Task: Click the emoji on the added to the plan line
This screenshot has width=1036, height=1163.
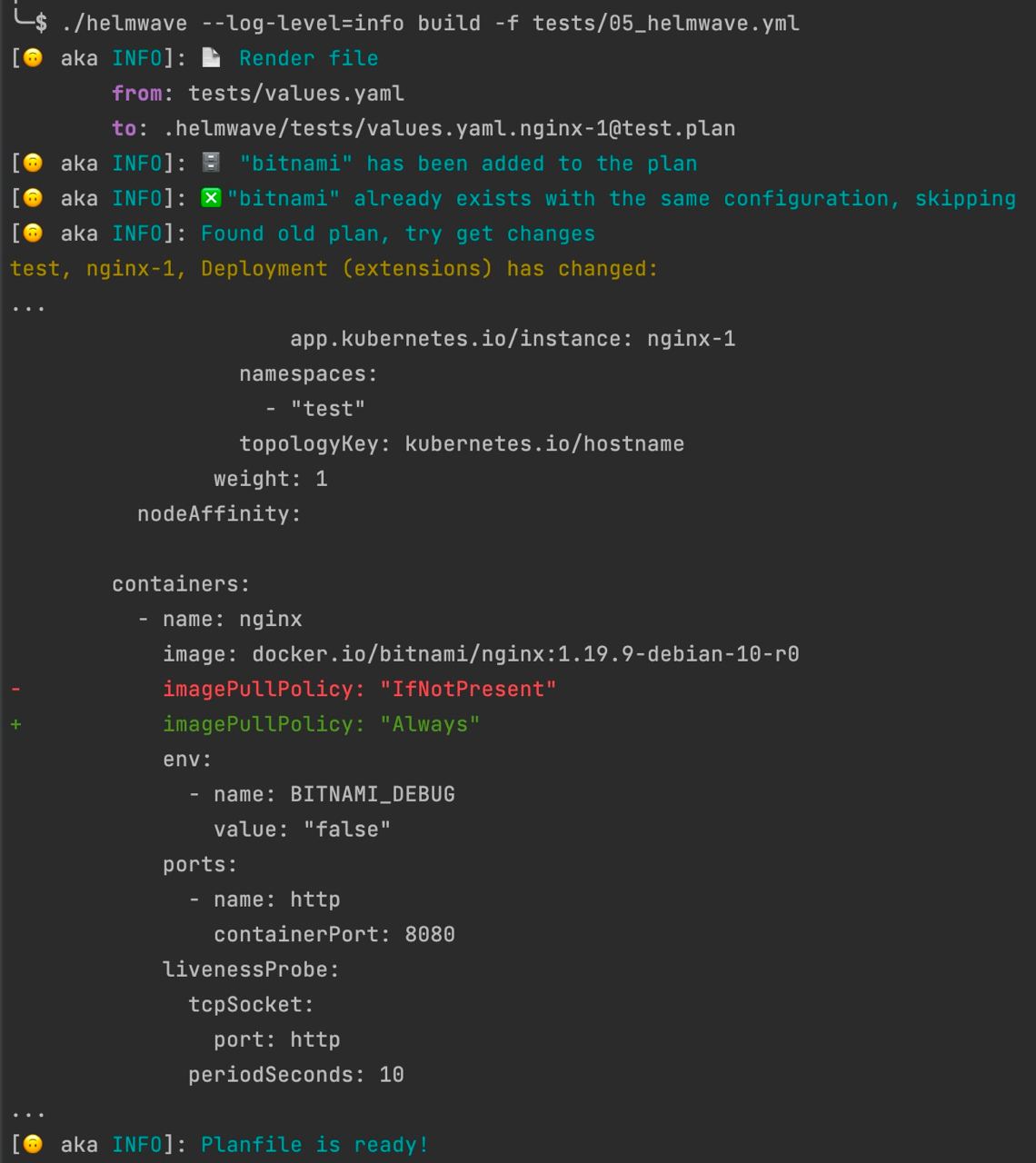Action: (x=33, y=164)
